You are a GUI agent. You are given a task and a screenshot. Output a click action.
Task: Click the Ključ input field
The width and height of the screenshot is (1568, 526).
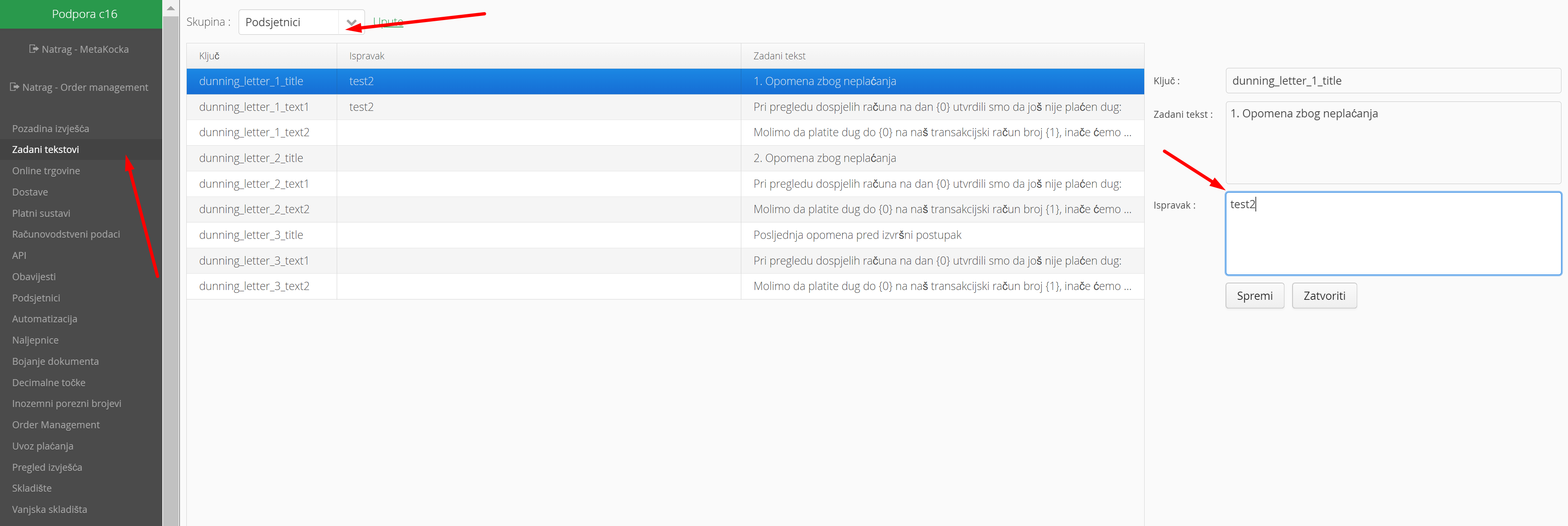pyautogui.click(x=1393, y=81)
